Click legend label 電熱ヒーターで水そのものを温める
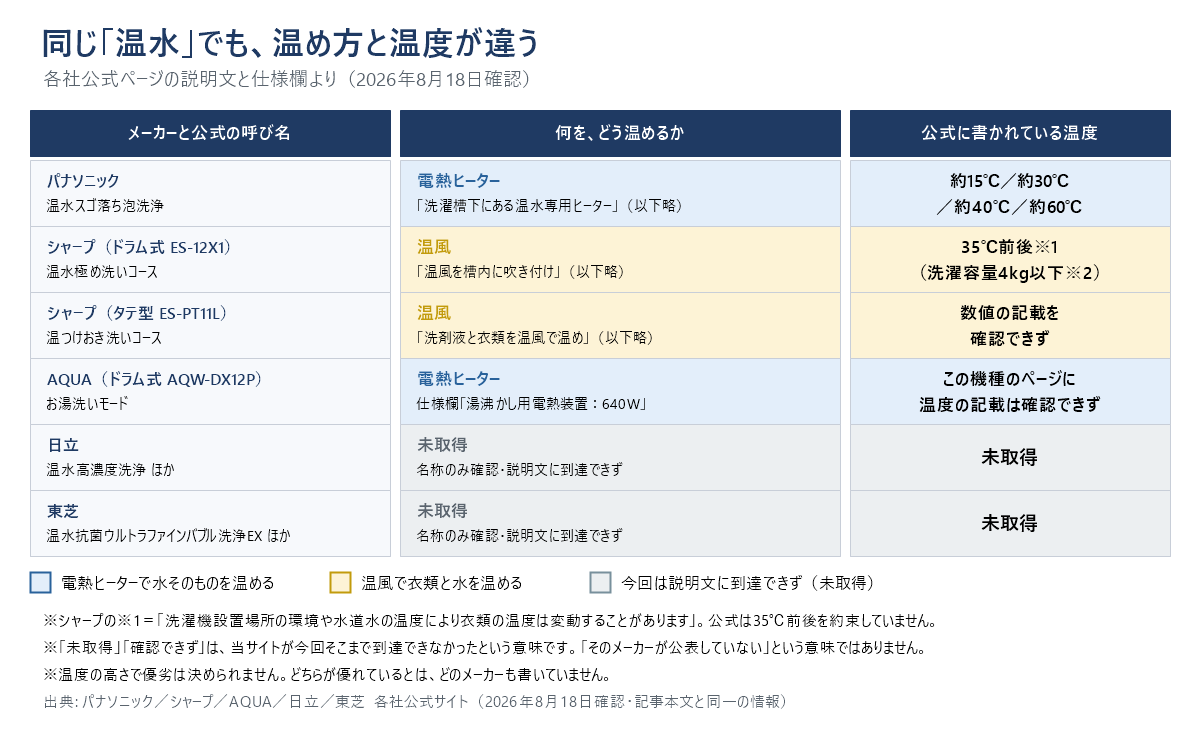 (167, 582)
